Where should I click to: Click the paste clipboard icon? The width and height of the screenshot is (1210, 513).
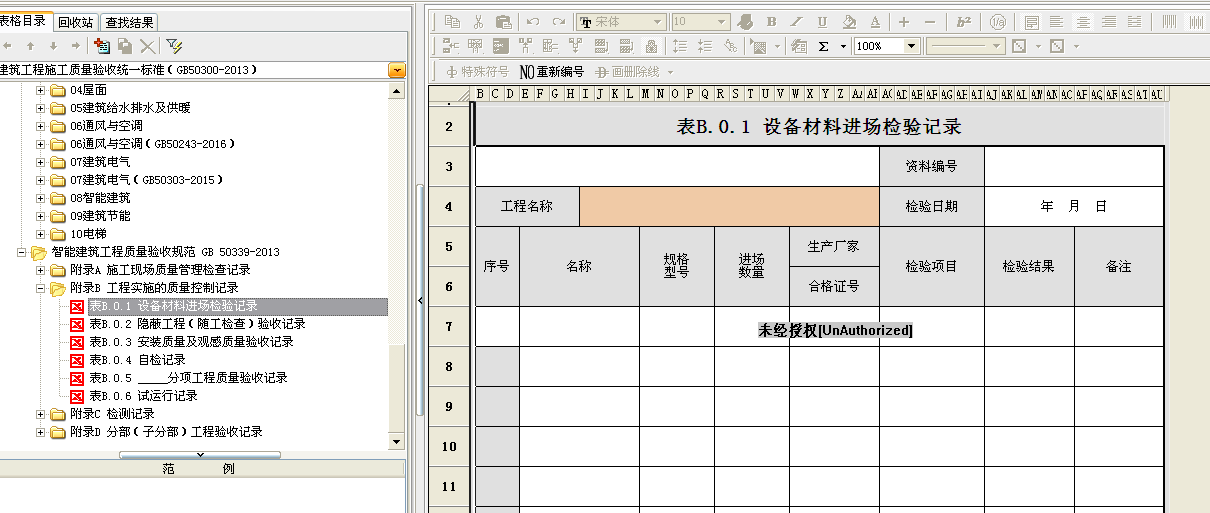(504, 21)
